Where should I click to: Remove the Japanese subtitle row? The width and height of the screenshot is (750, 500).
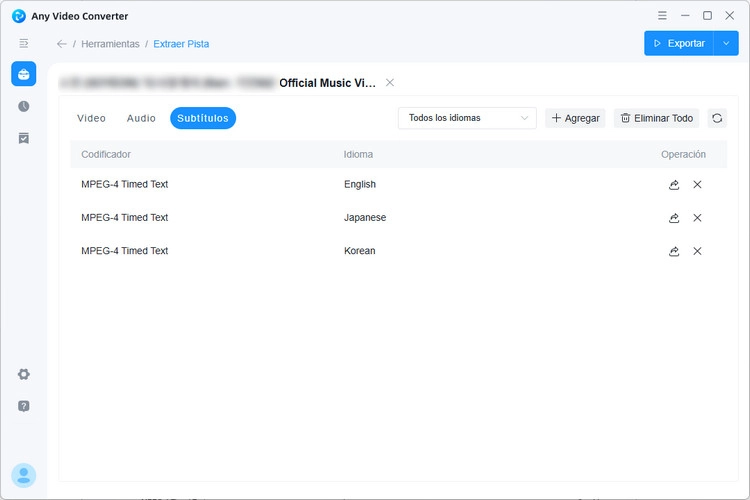697,218
